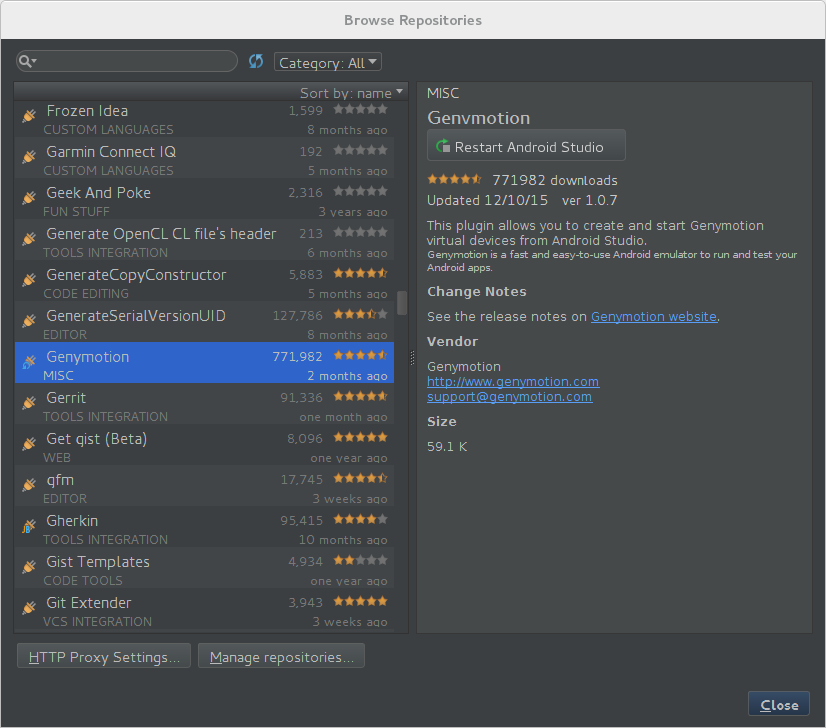Select Frozen Idea in plugin list
This screenshot has height=728, width=826.
(x=204, y=120)
